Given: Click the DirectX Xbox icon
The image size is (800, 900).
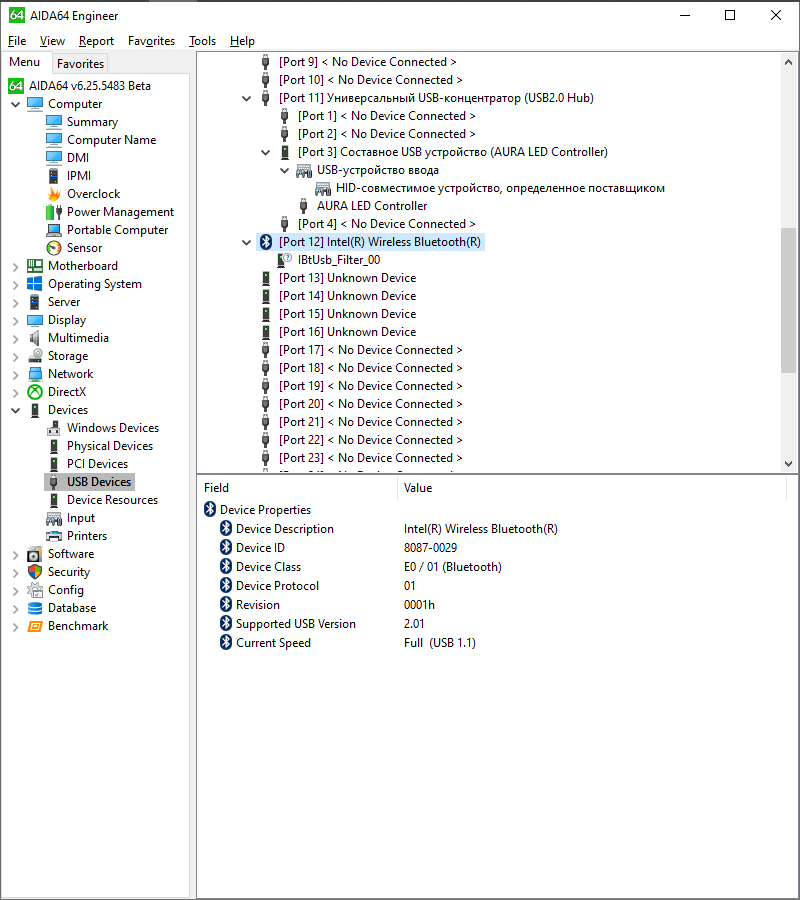Looking at the screenshot, I should pyautogui.click(x=35, y=391).
